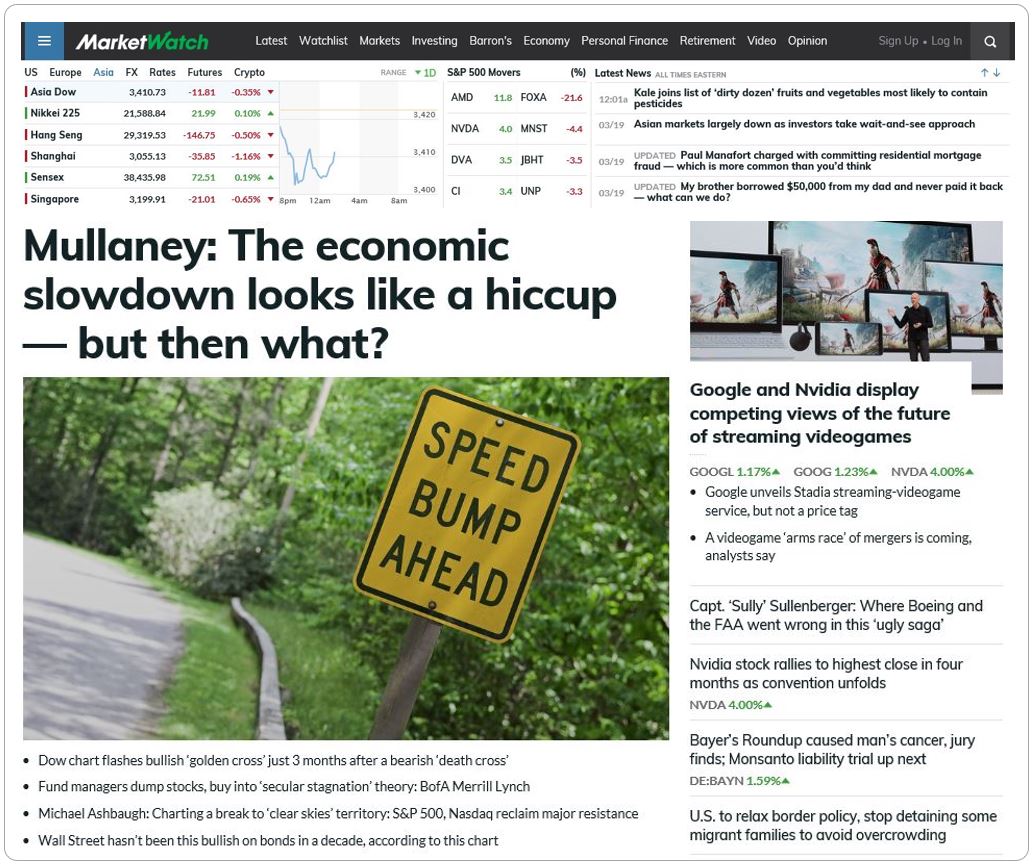The image size is (1033, 864).
Task: Click the Asia Dow intraday chart
Action: click(358, 143)
